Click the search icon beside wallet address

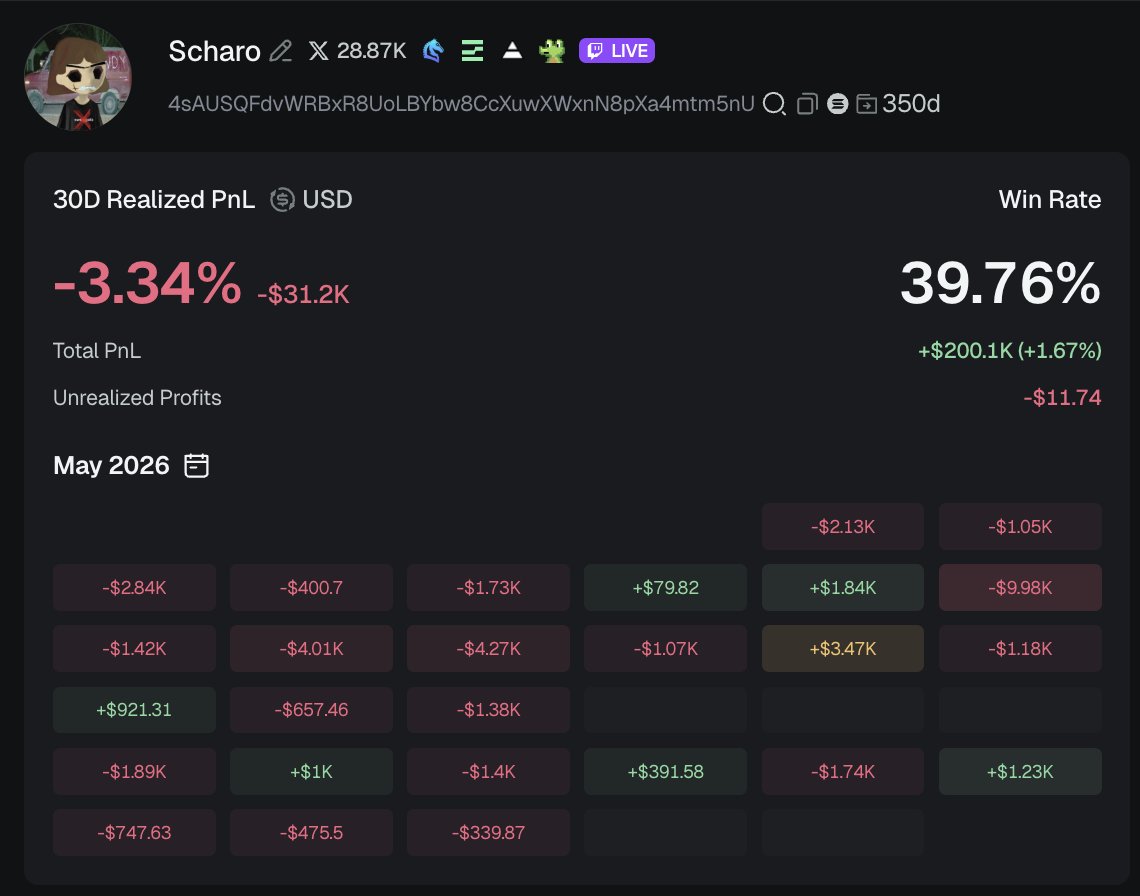[x=774, y=104]
